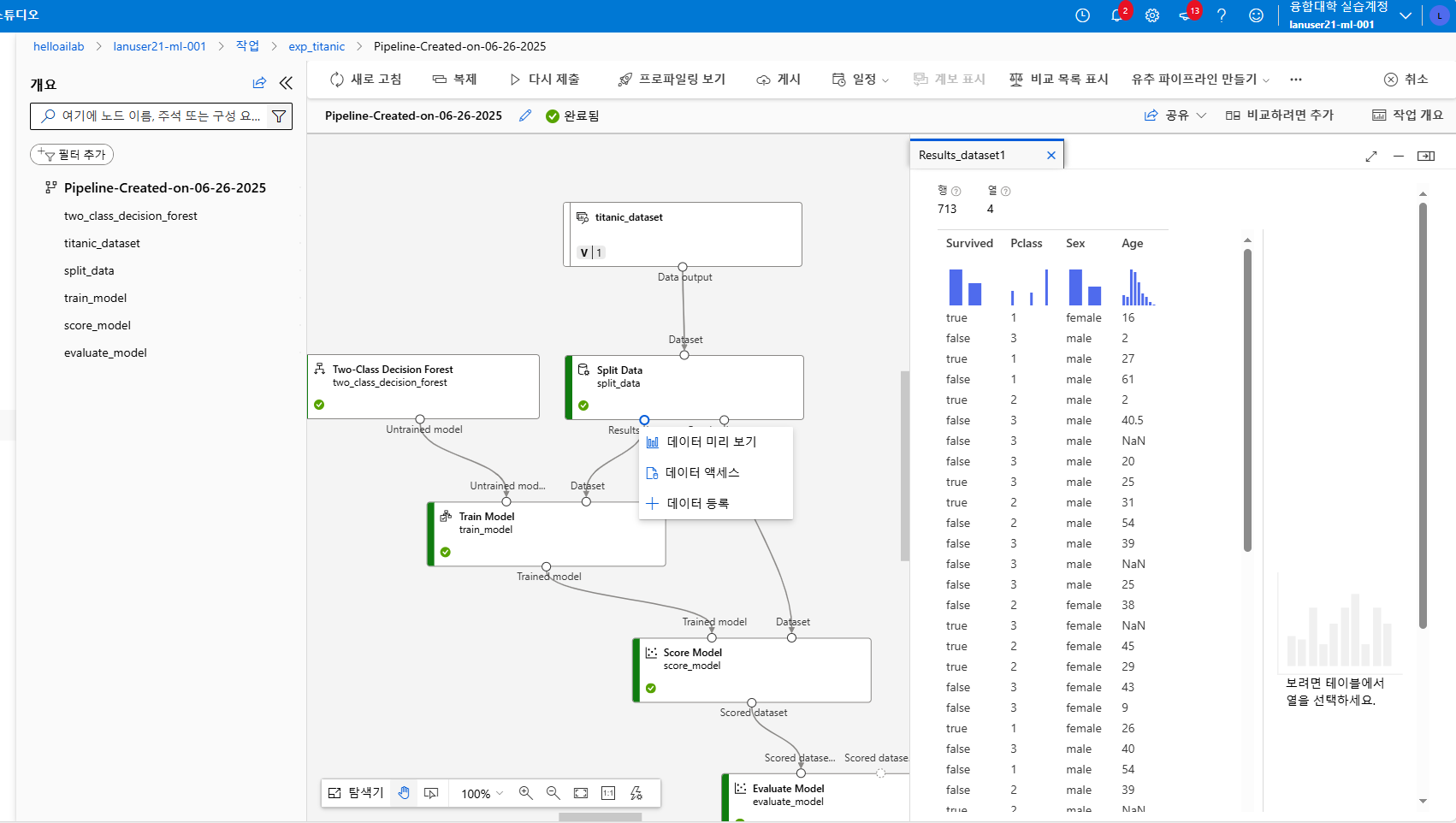Click the 1:1 zoom reset icon
The height and width of the screenshot is (823, 1456).
click(608, 793)
